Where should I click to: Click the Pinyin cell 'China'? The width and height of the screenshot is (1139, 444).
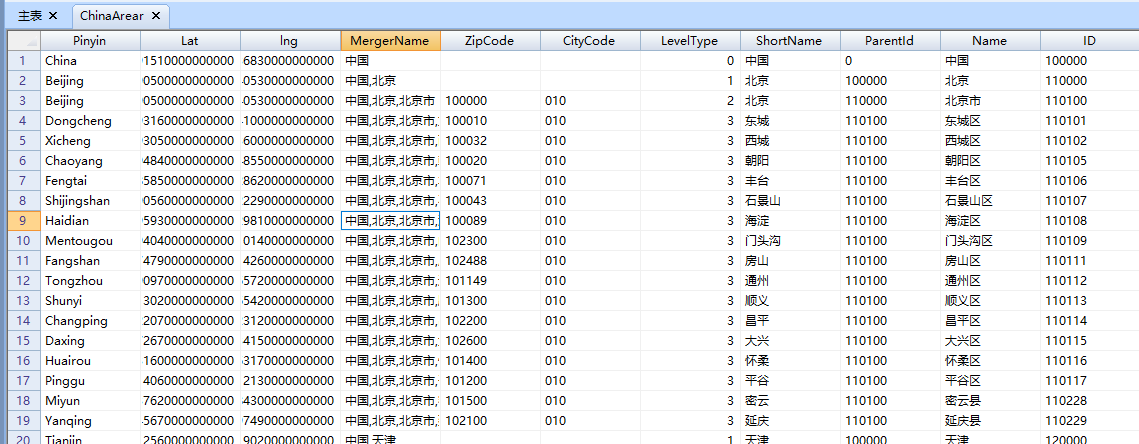click(x=90, y=61)
